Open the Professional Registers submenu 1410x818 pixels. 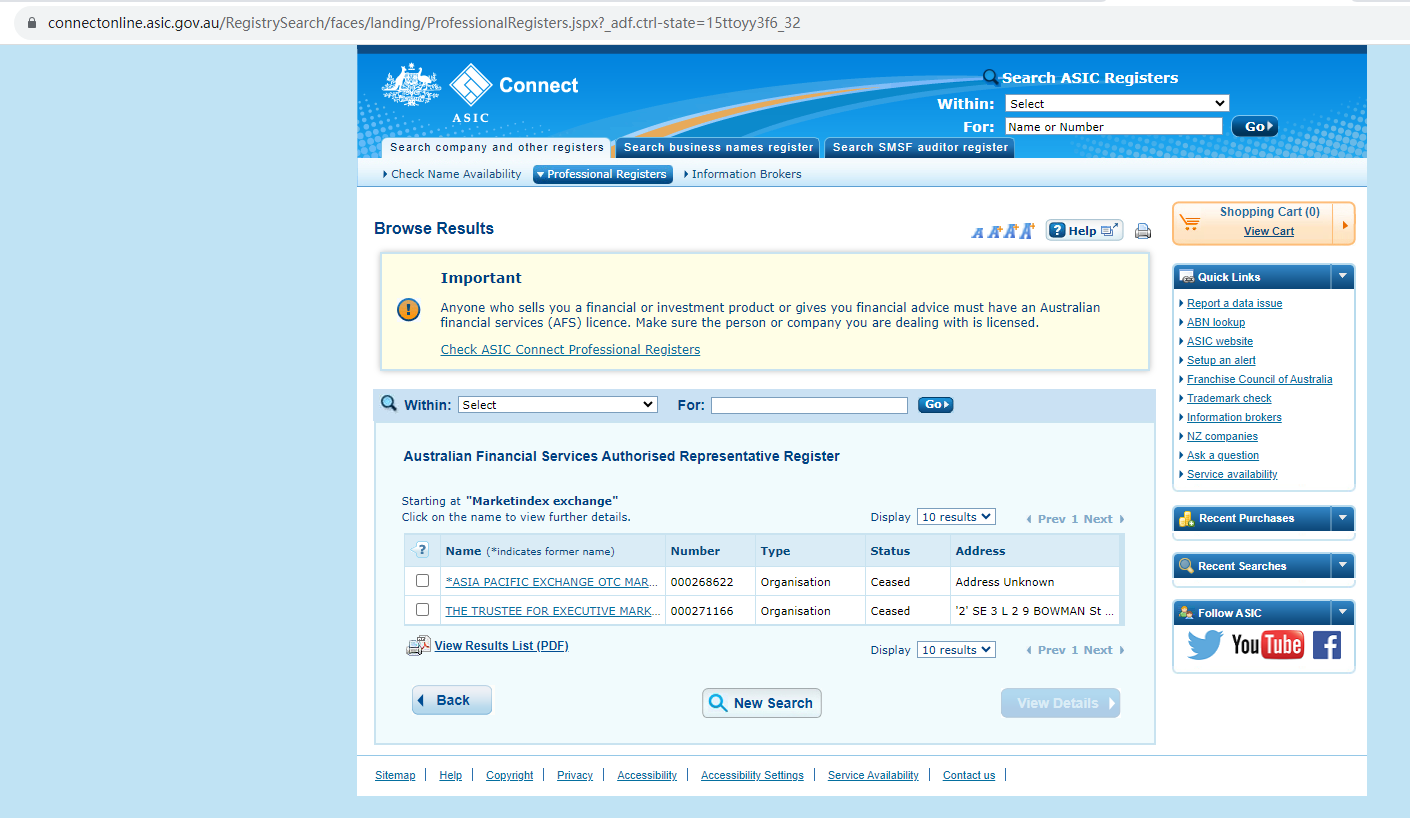coord(602,174)
